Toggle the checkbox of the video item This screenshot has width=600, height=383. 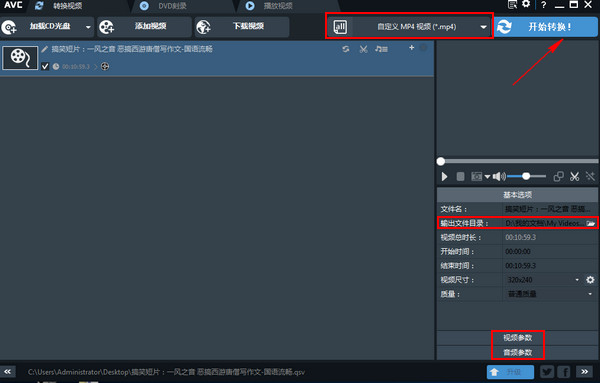coord(45,66)
